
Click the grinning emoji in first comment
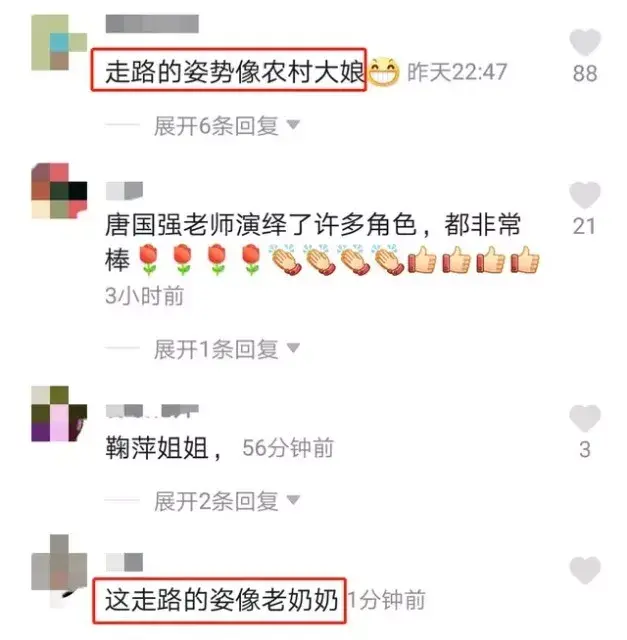coord(385,72)
